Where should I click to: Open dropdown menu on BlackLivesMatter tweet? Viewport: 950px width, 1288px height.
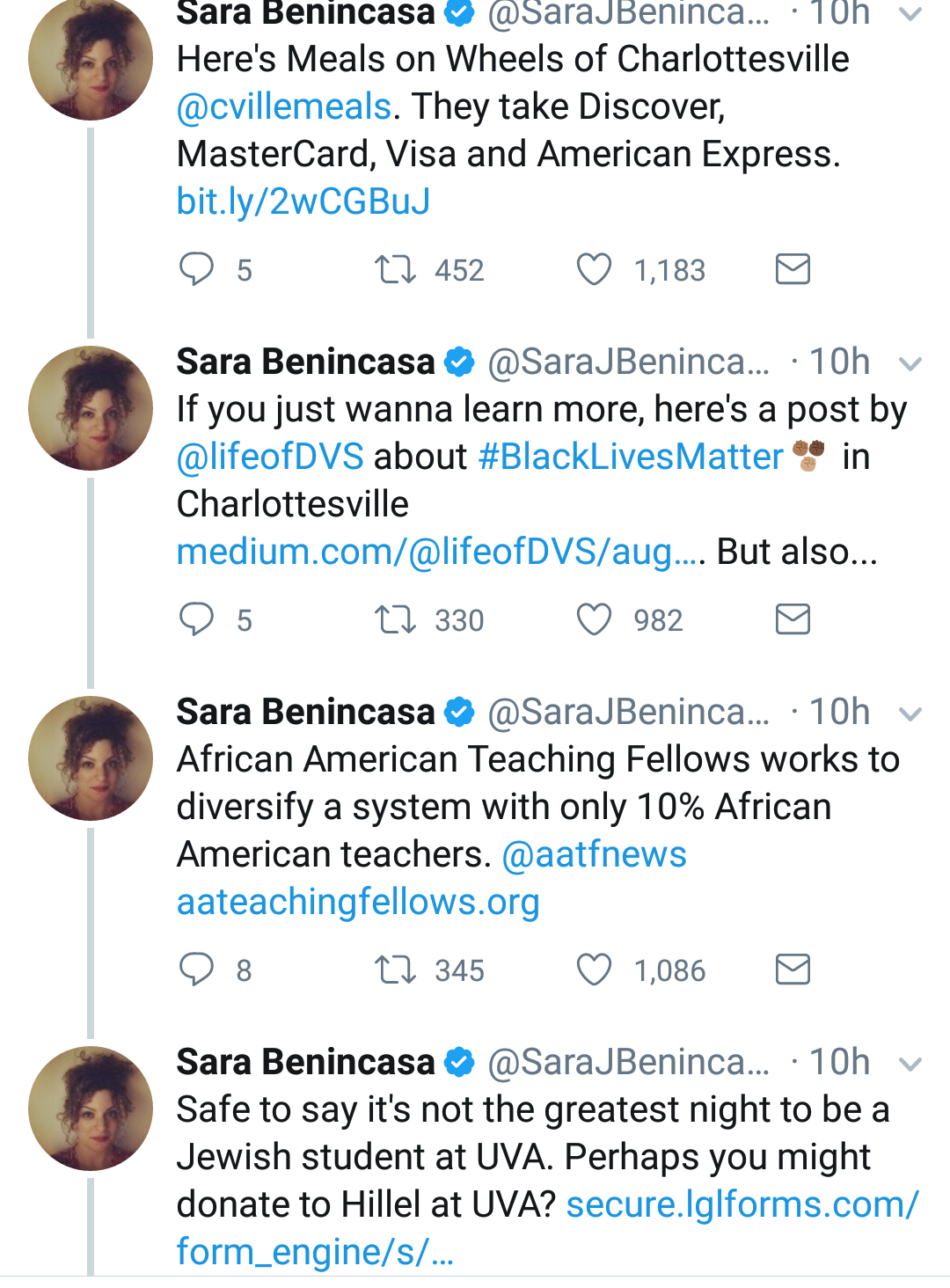click(910, 363)
